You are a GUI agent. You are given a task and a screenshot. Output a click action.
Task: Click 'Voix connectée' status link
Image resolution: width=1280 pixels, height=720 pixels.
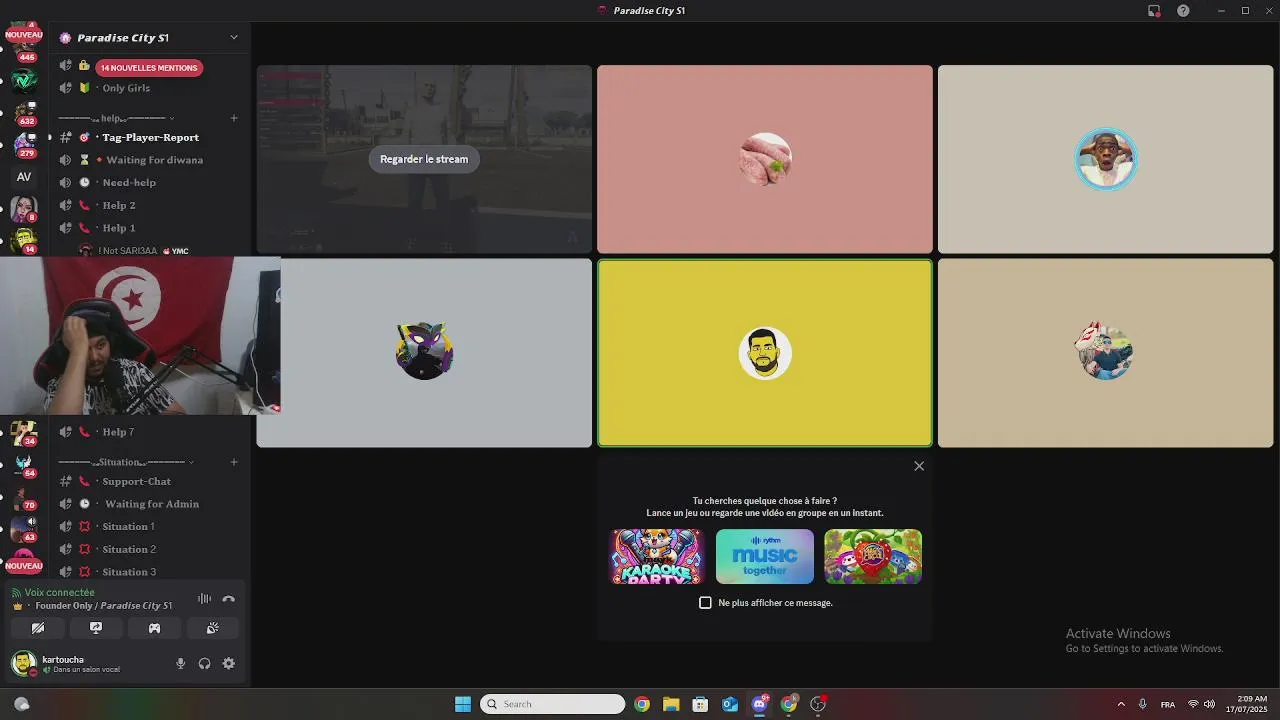[59, 592]
